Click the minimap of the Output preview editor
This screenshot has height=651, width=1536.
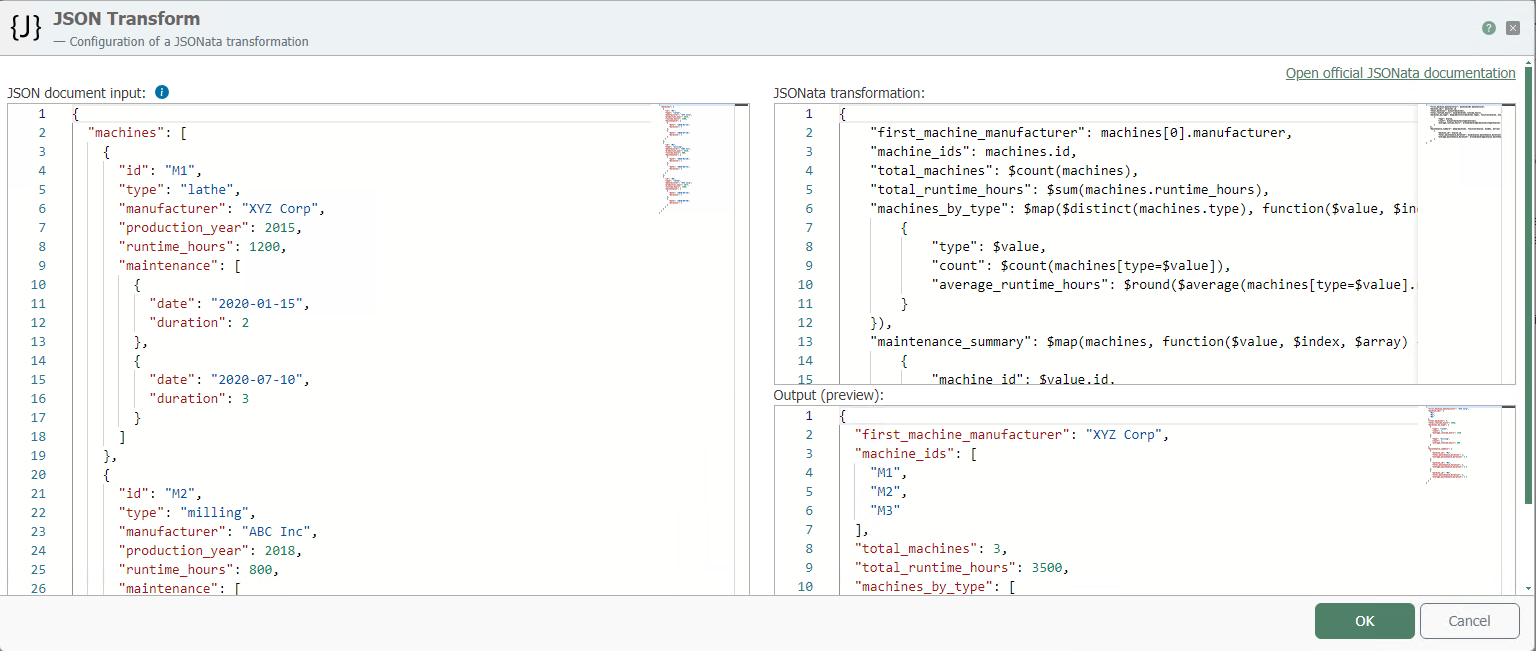pos(1464,445)
